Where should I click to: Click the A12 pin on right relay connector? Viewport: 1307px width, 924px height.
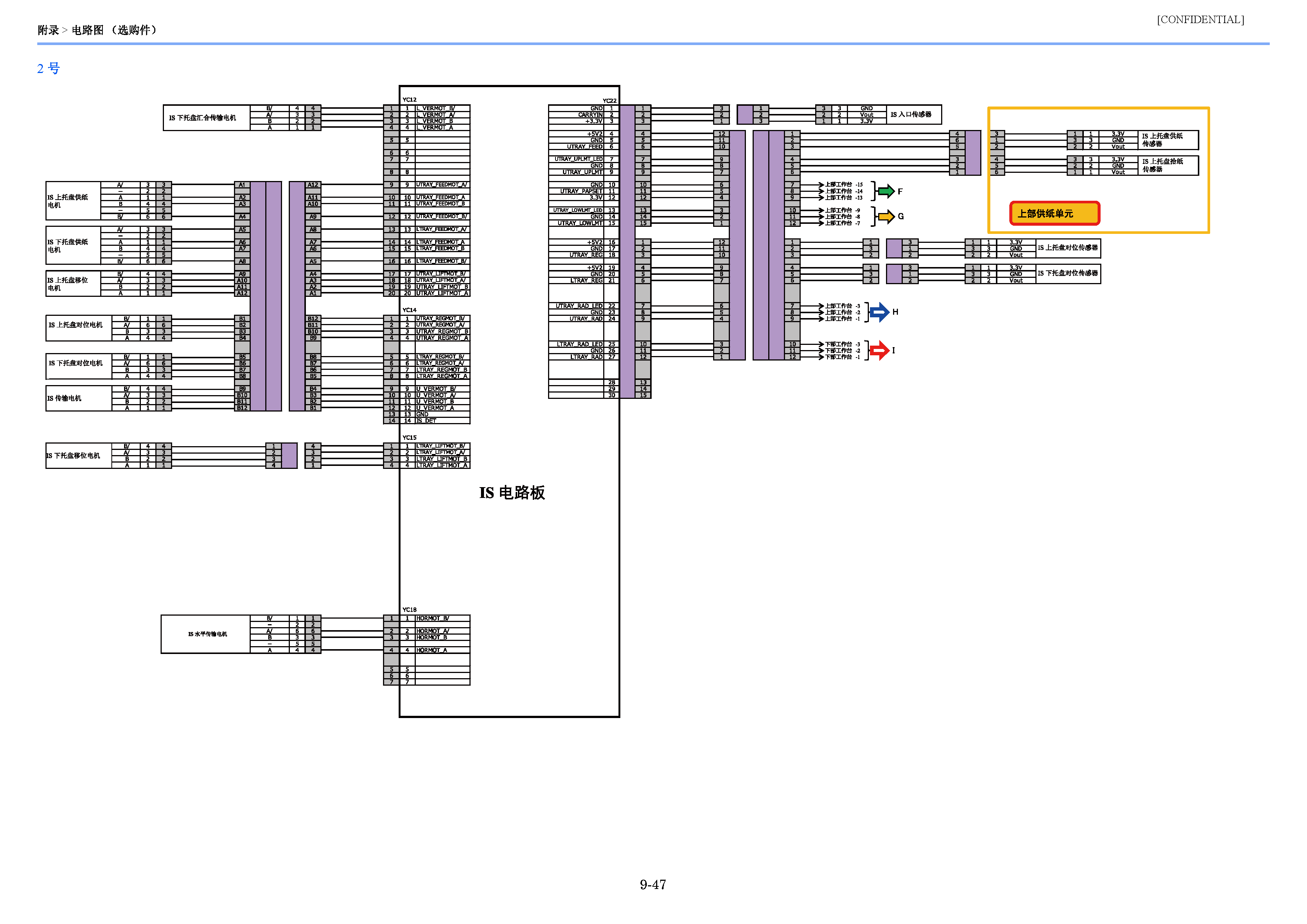pyautogui.click(x=313, y=185)
